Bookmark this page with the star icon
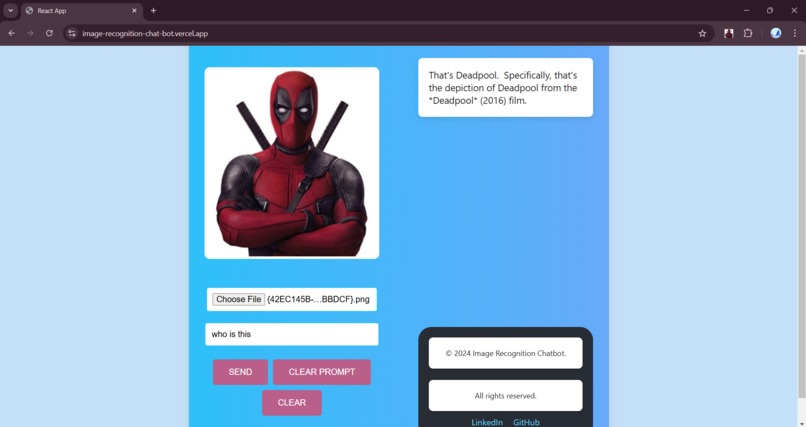 [x=702, y=33]
